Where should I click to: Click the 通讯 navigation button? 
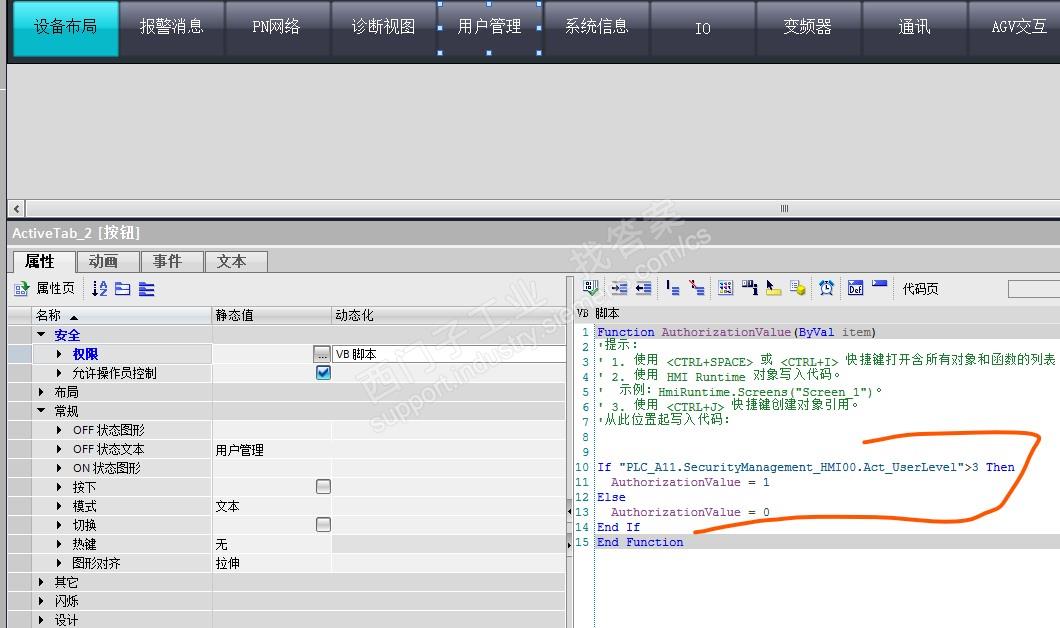(915, 27)
